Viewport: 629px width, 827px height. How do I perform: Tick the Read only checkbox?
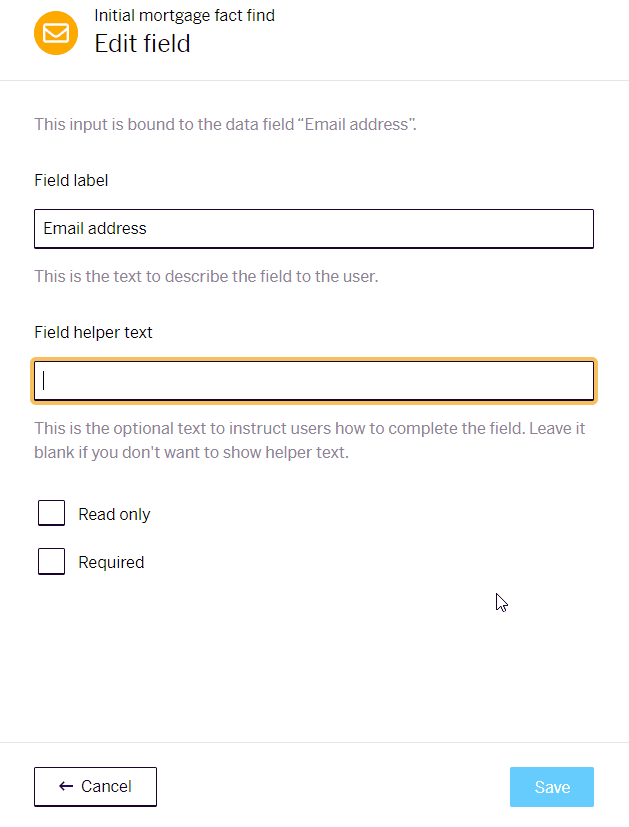click(x=52, y=513)
